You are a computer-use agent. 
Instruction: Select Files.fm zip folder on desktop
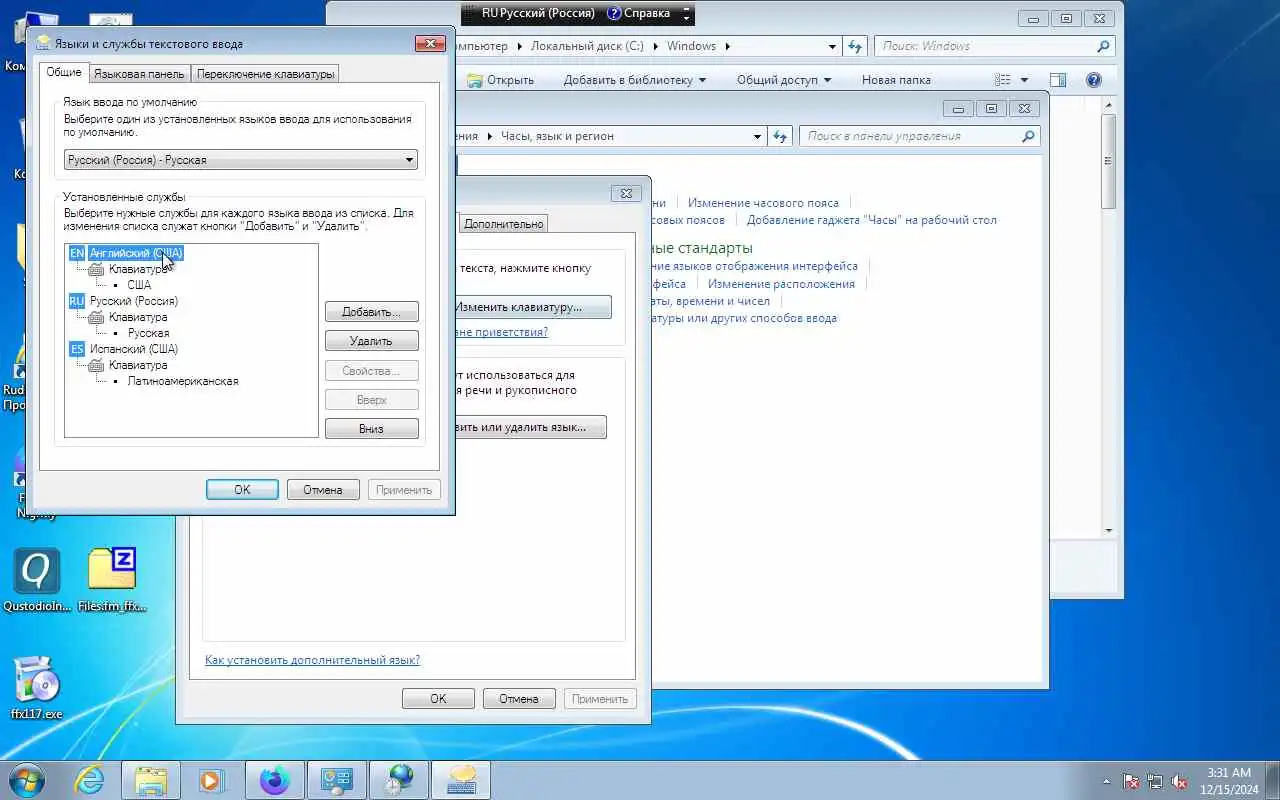[x=111, y=581]
